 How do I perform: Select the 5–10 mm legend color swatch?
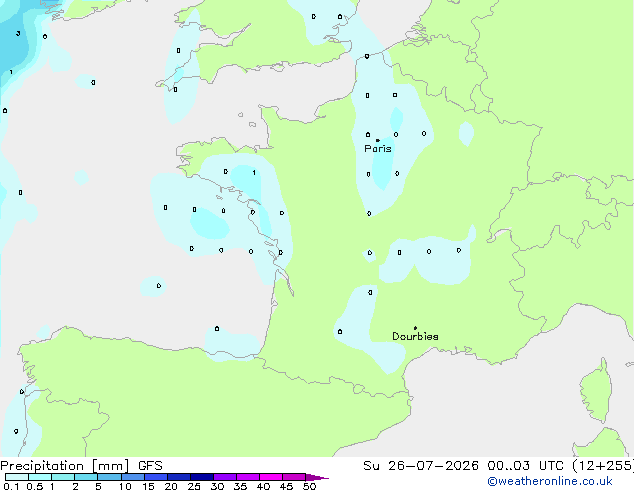pyautogui.click(x=109, y=477)
